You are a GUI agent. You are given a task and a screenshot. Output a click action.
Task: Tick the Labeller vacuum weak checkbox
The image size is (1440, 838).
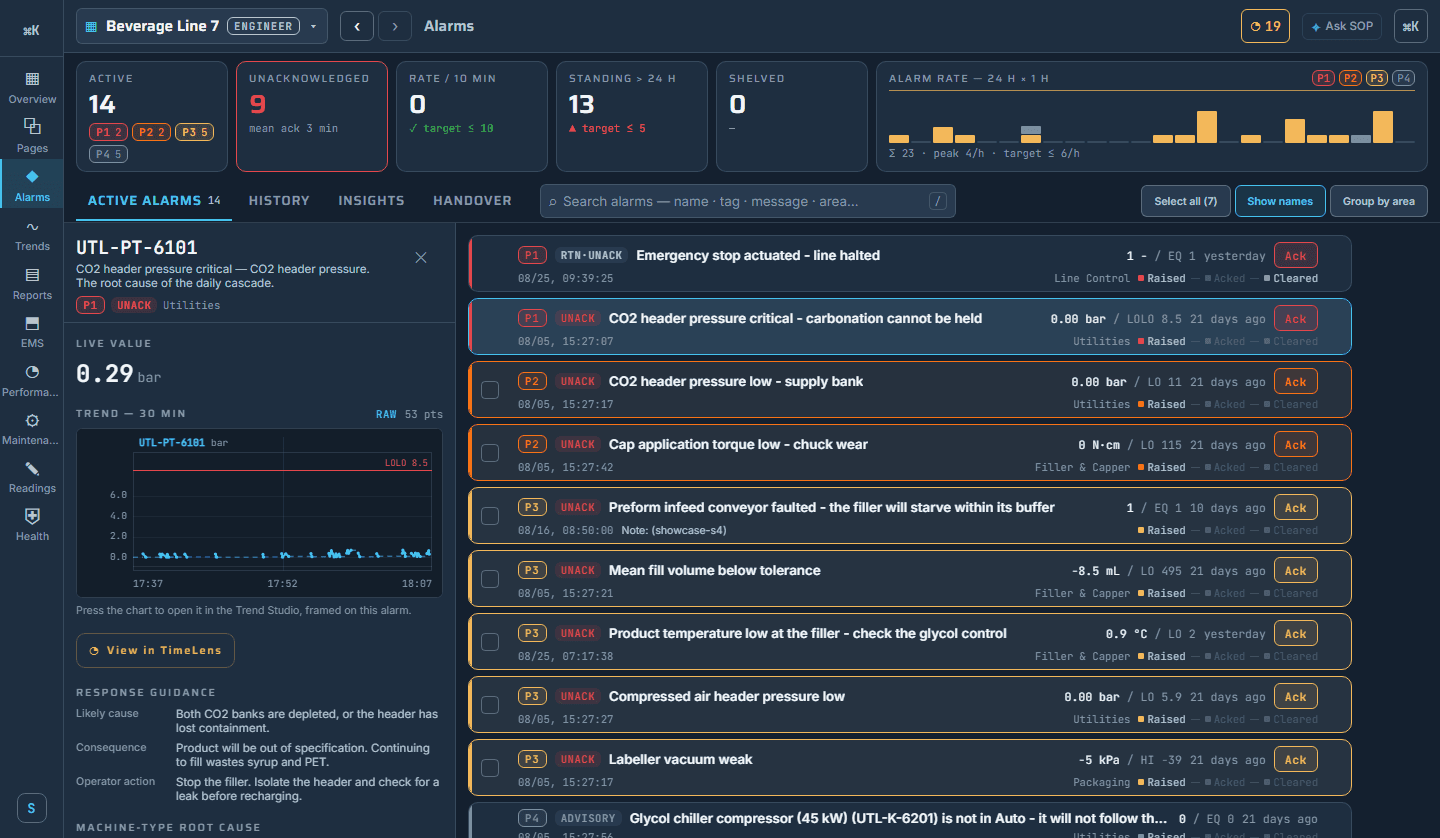point(490,768)
